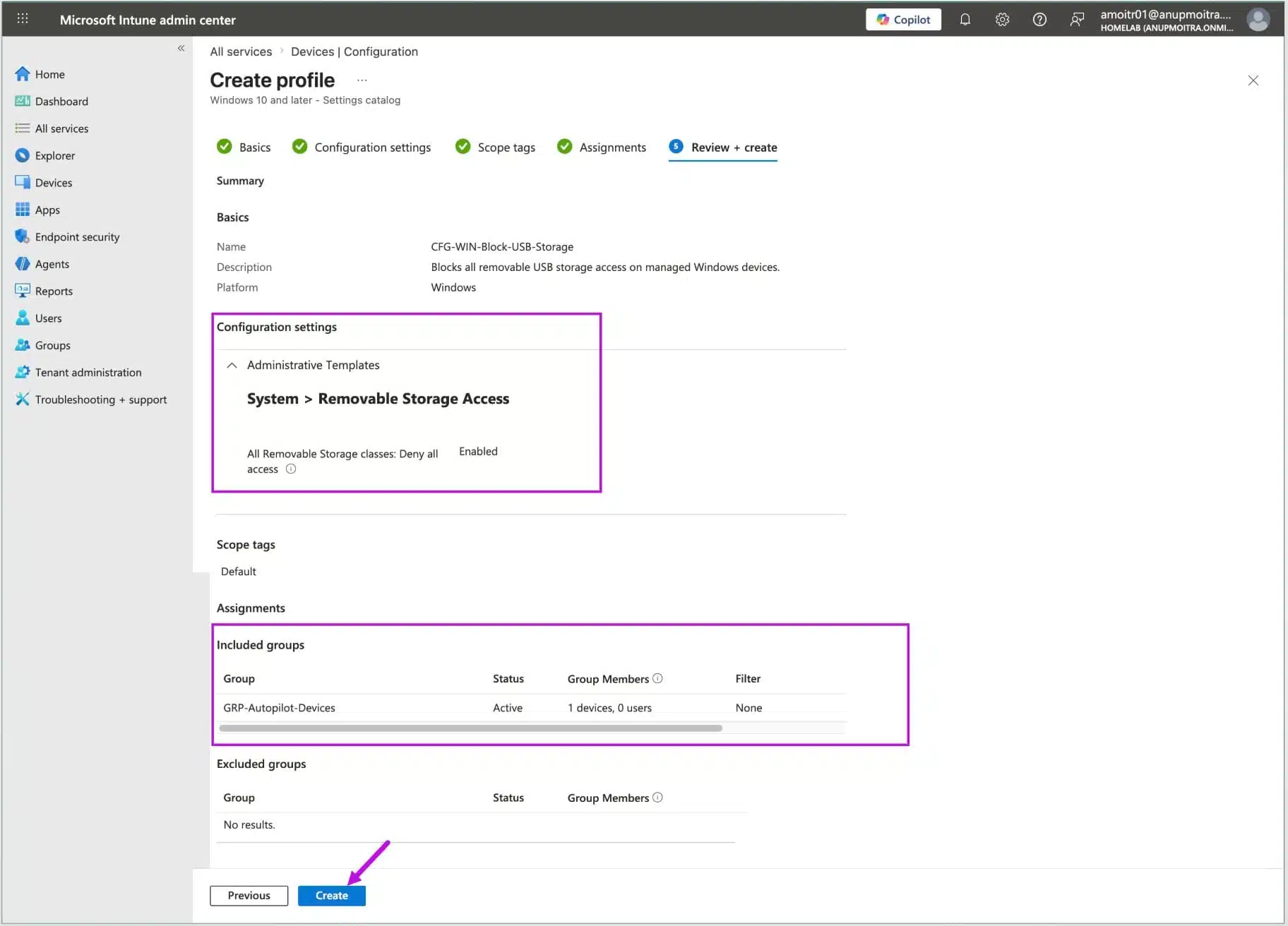Click the Enabled setting value
Screen dimensions: 1288x926
tap(478, 451)
